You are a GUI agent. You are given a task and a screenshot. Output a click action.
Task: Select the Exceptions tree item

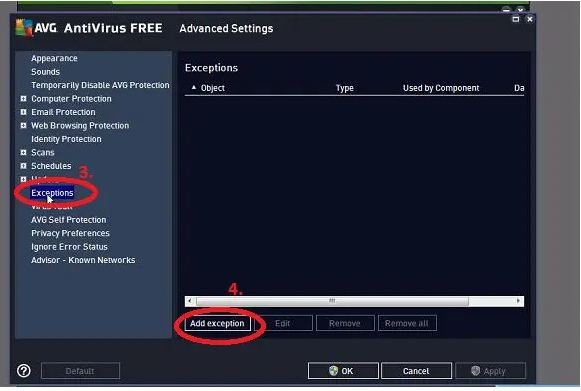pyautogui.click(x=52, y=193)
